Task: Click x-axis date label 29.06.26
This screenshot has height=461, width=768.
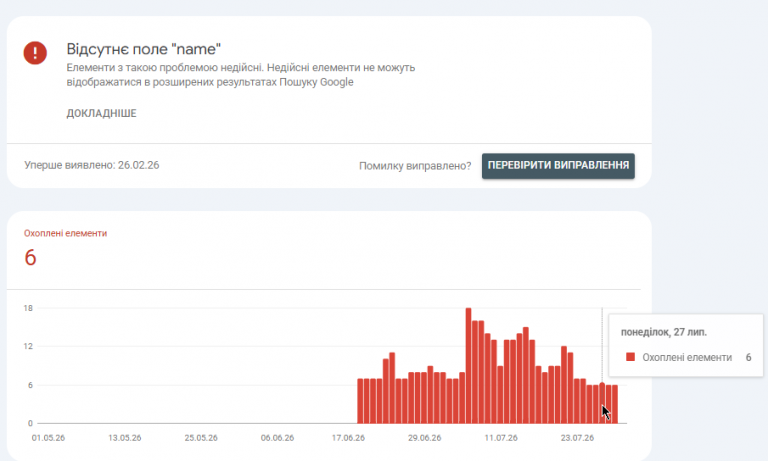Action: tap(425, 438)
